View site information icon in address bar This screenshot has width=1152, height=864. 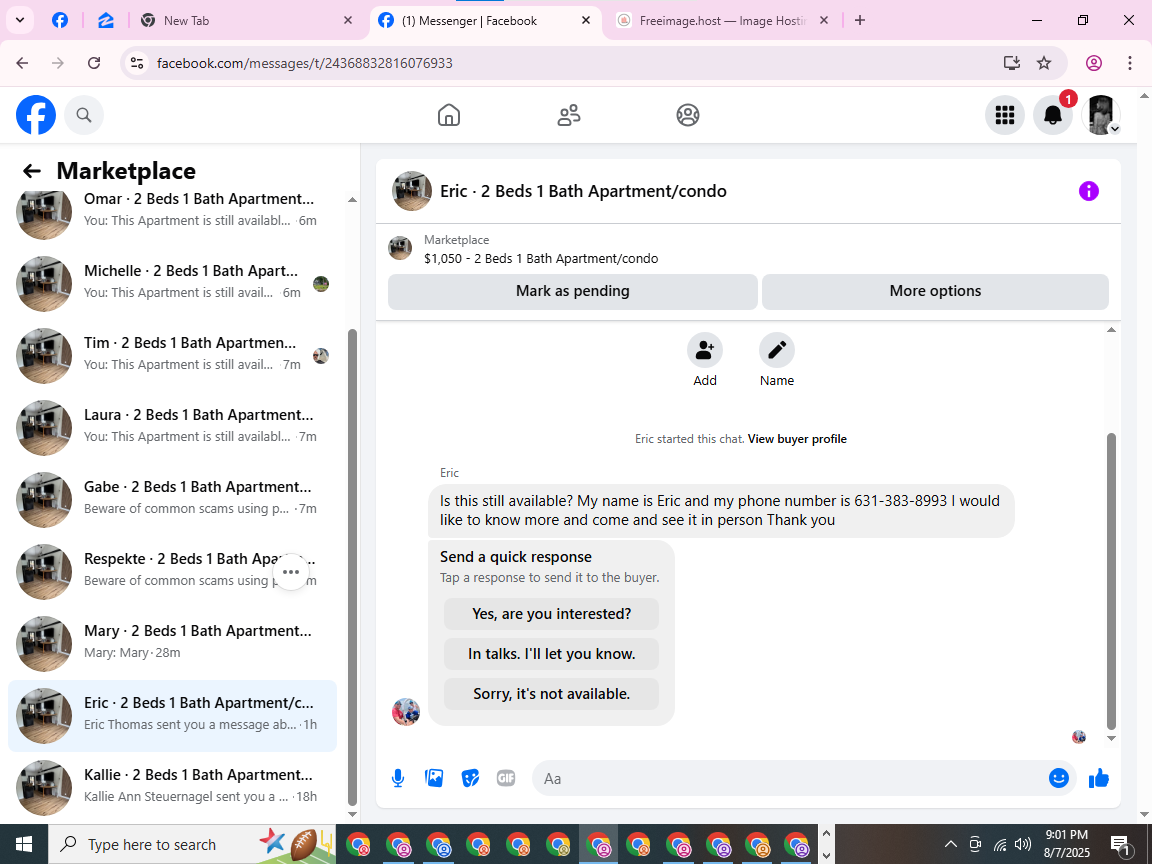[137, 63]
